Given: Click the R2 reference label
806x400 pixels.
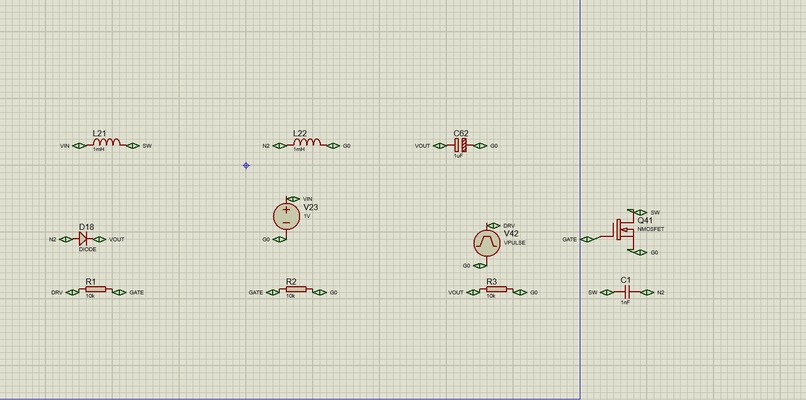Looking at the screenshot, I should pos(291,282).
